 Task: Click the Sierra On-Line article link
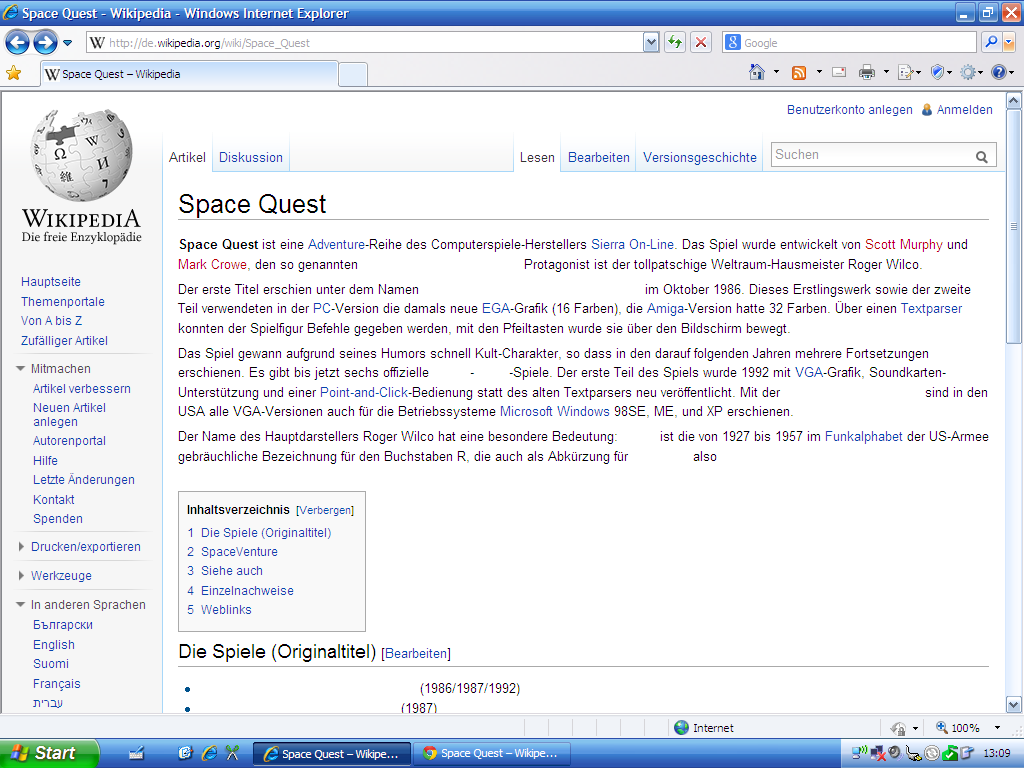(632, 244)
